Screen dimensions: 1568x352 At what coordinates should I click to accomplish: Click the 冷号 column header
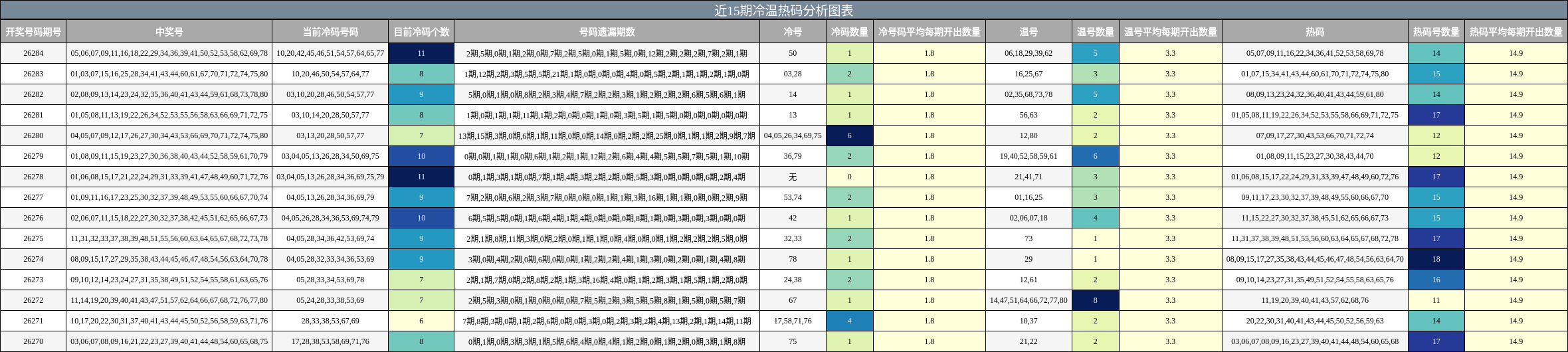point(793,32)
